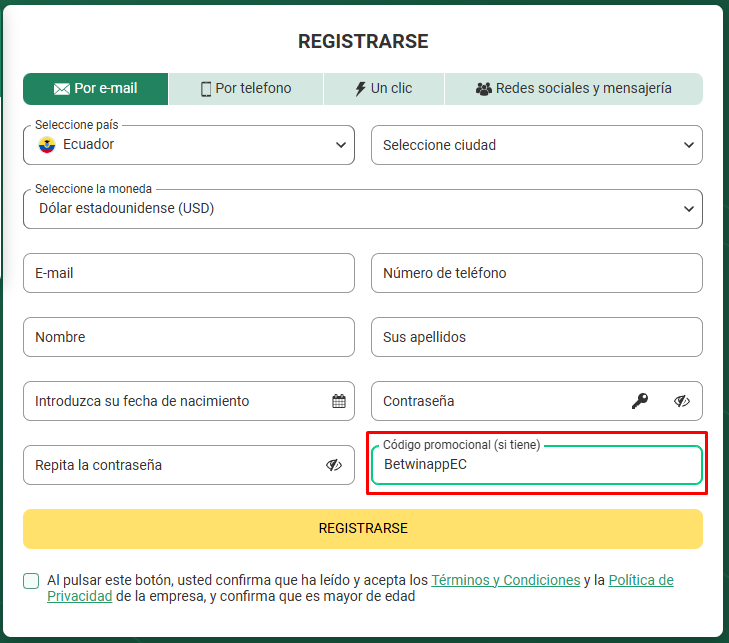Open the Seleccione la moneda currency dropdown
The image size is (729, 643).
[x=363, y=209]
